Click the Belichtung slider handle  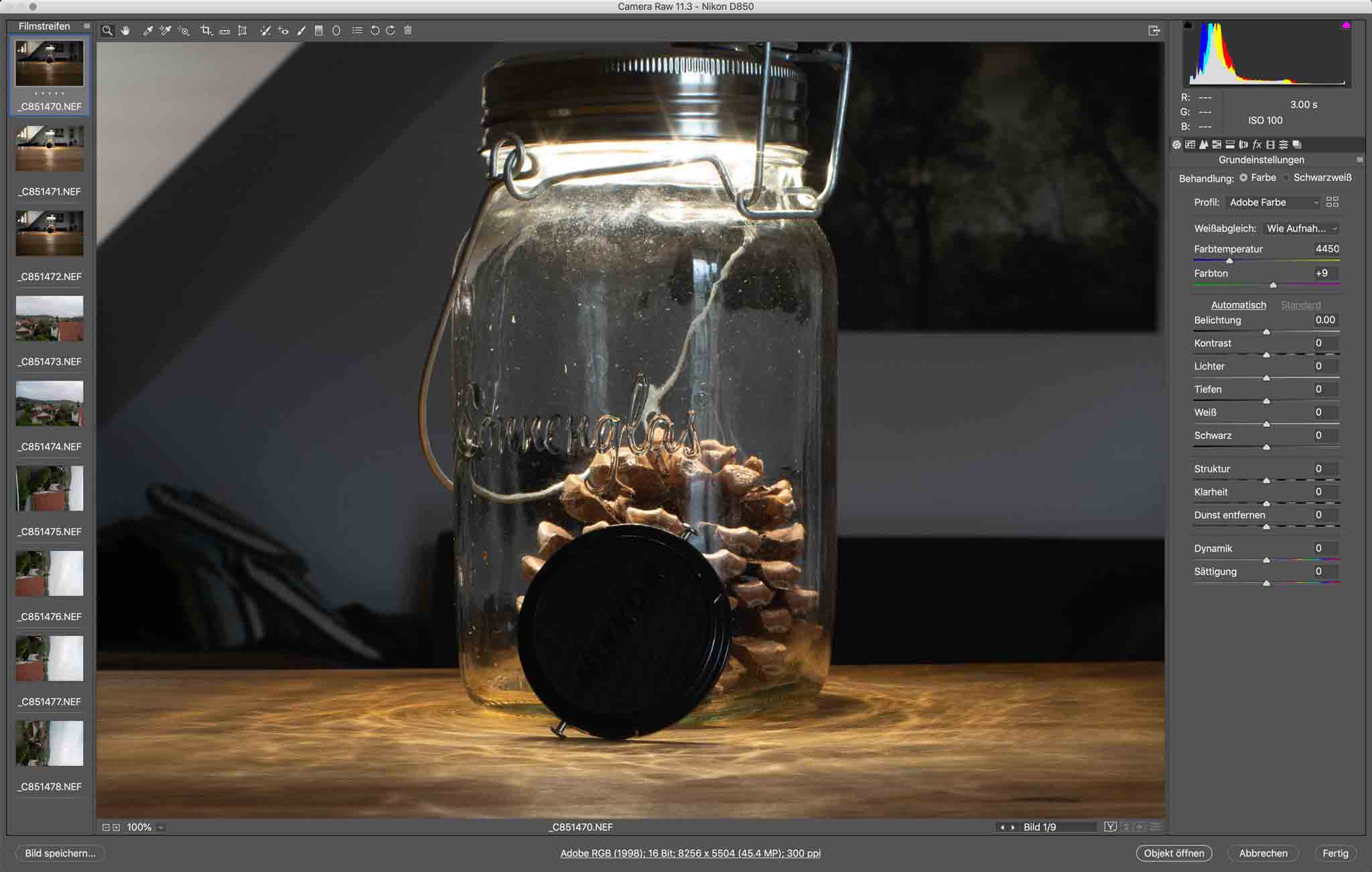pyautogui.click(x=1266, y=332)
